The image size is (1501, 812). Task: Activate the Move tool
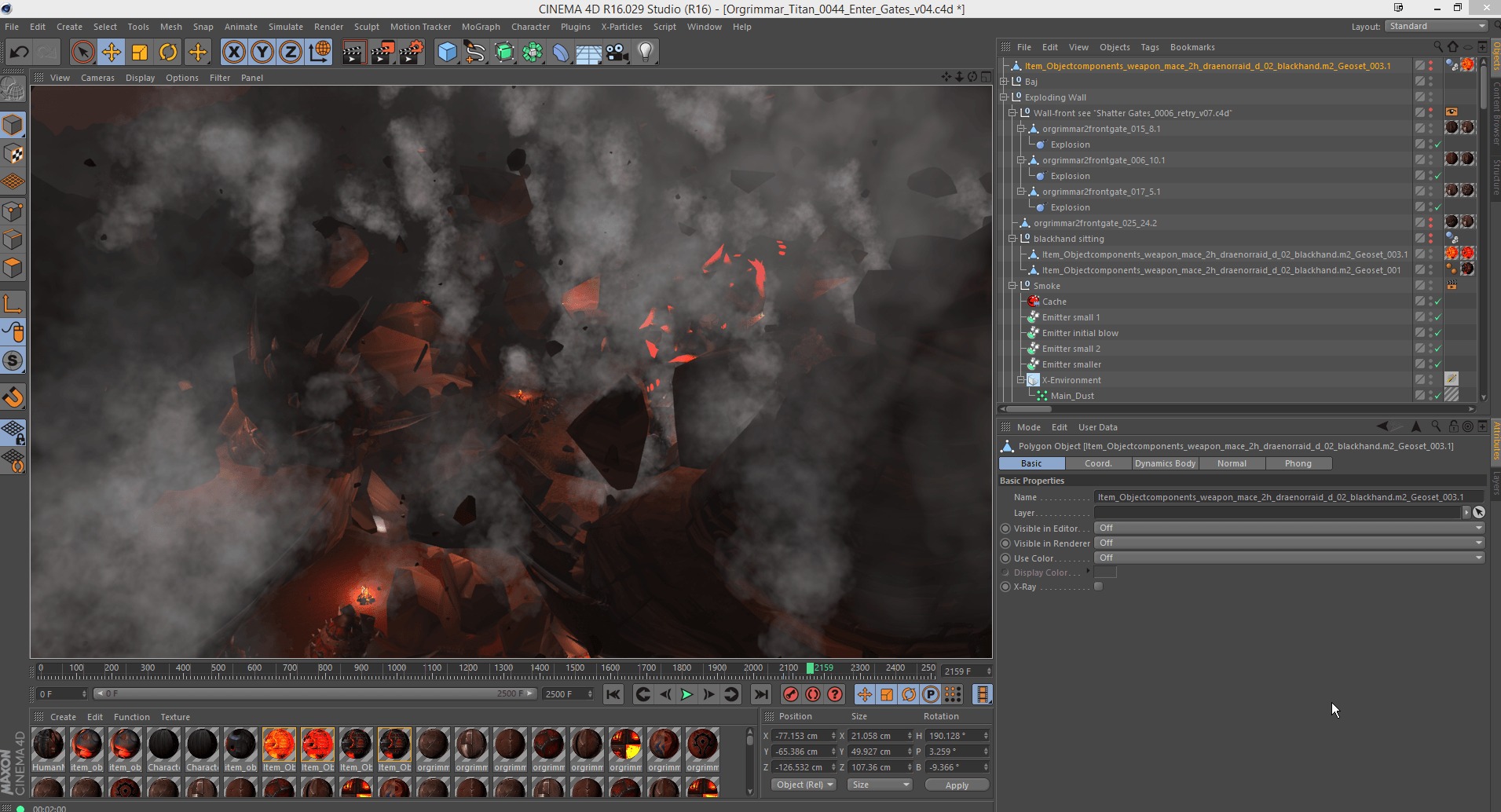coord(112,53)
